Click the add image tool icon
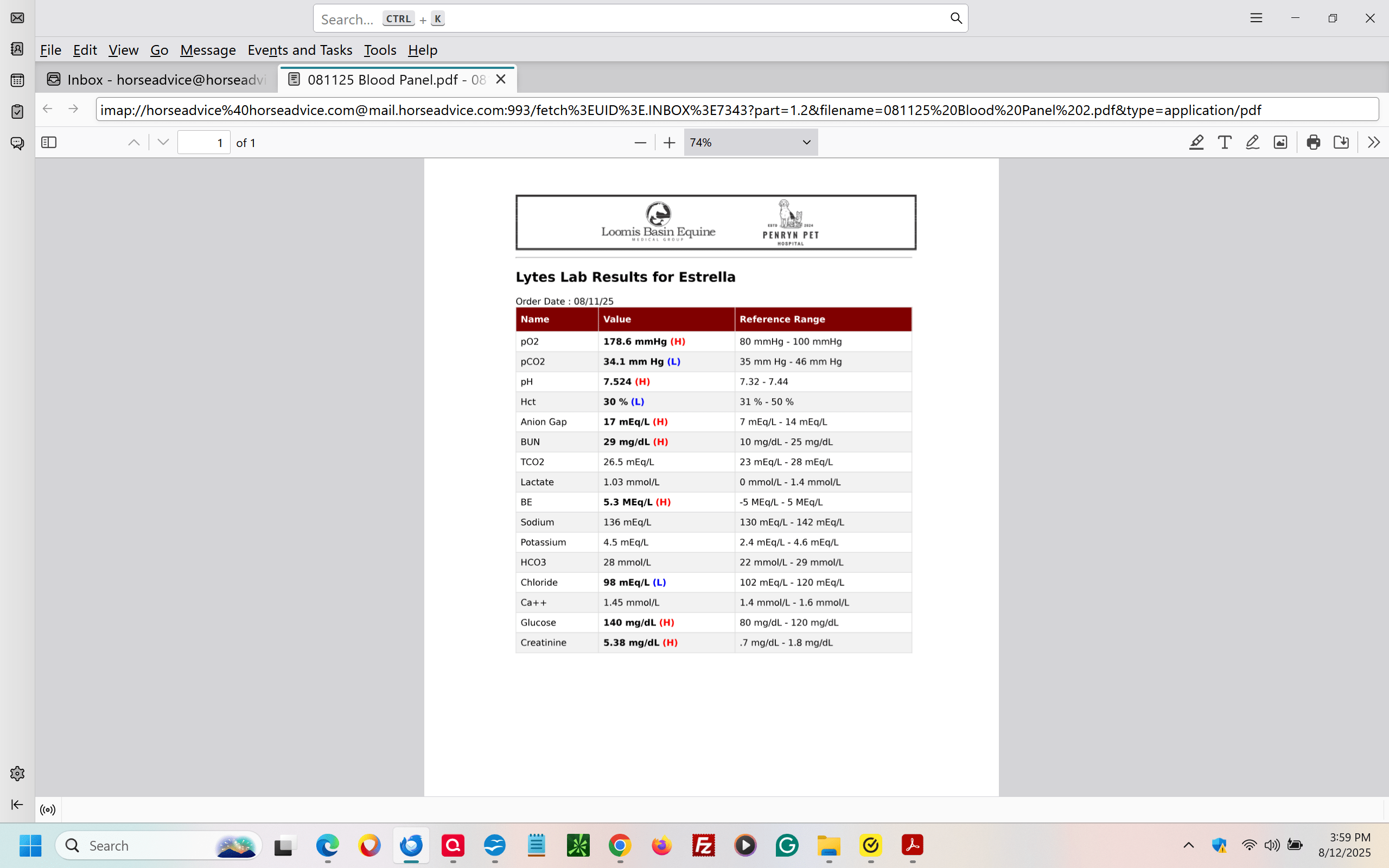This screenshot has height=868, width=1389. [1280, 142]
